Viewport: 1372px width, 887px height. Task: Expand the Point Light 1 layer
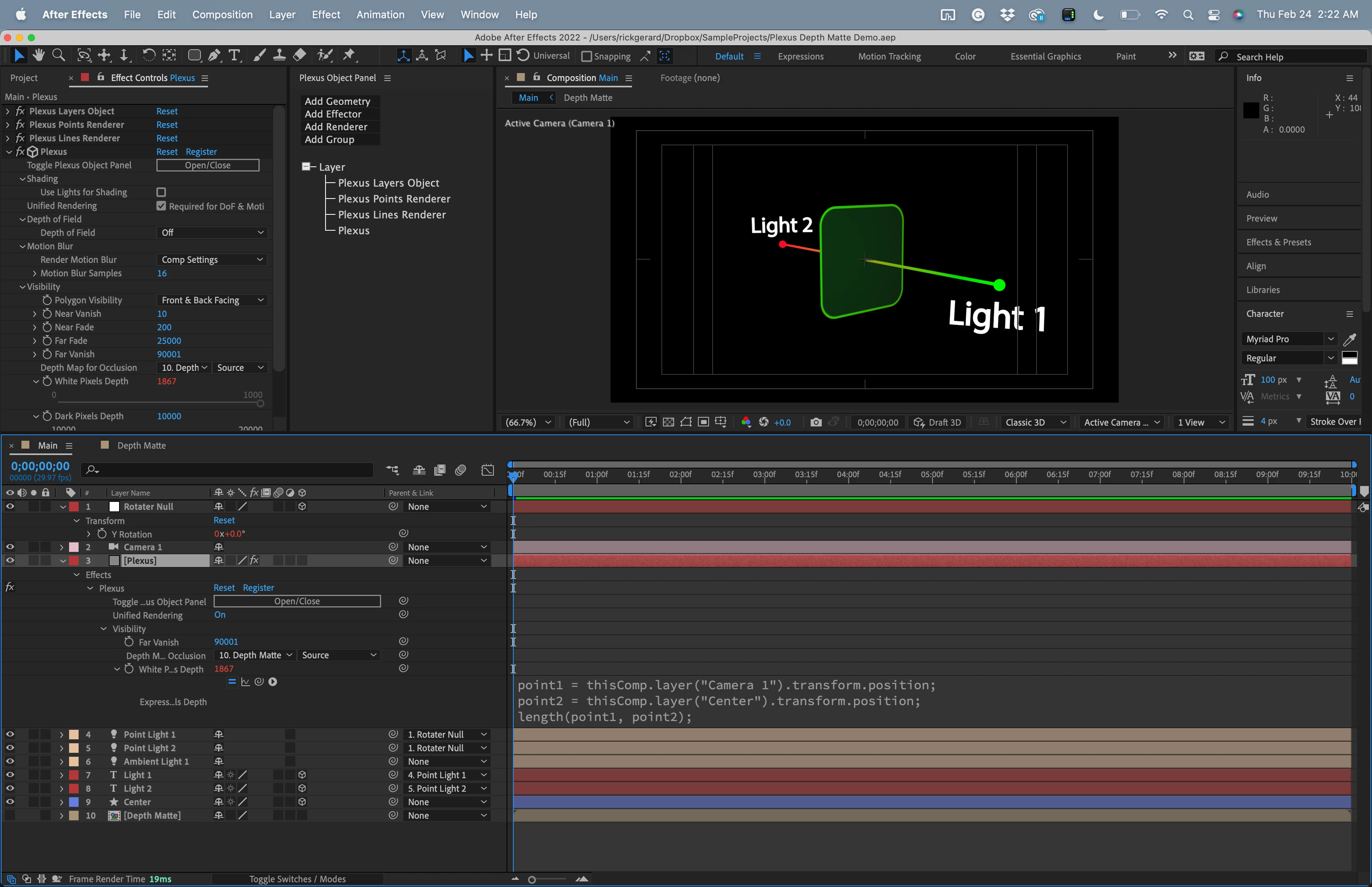click(x=62, y=735)
